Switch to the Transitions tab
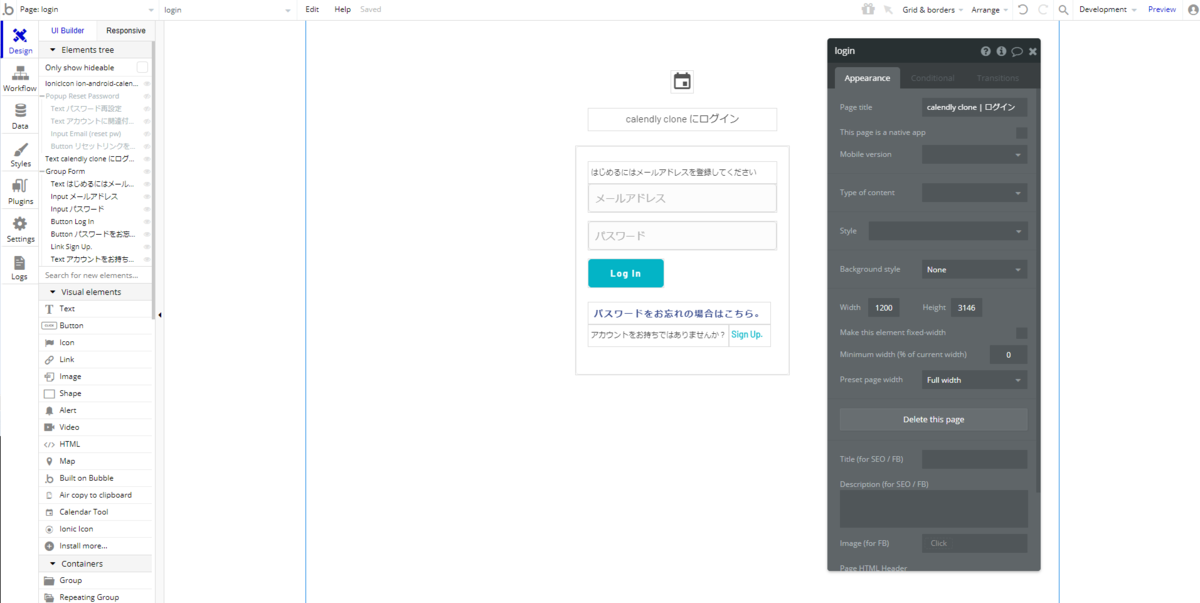The image size is (1200, 603). pos(997,78)
